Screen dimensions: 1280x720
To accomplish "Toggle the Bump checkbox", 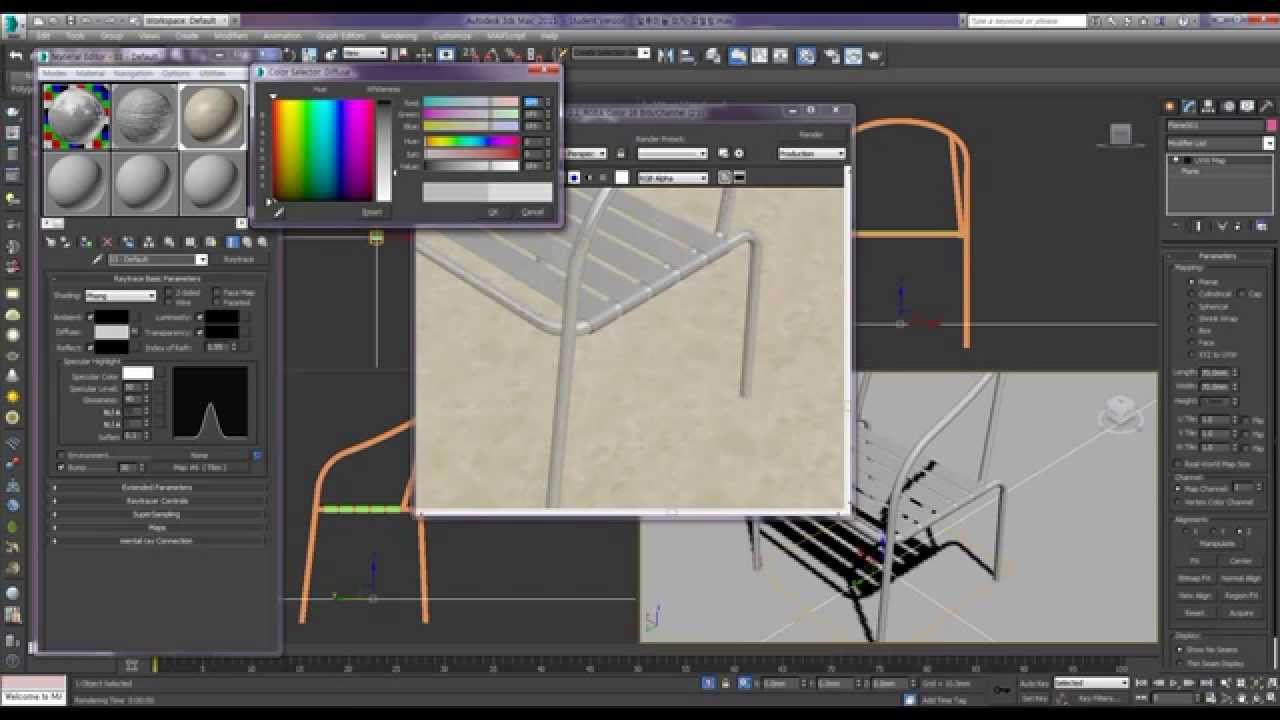I will click(x=61, y=467).
